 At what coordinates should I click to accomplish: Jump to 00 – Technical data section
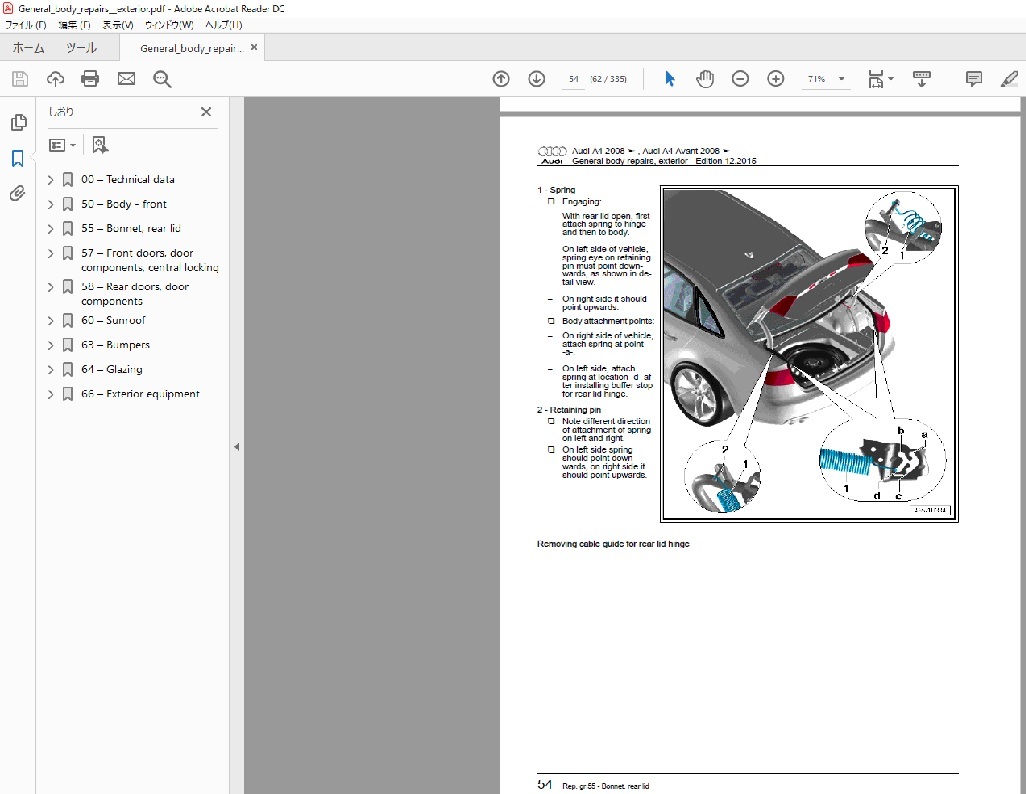tap(128, 179)
